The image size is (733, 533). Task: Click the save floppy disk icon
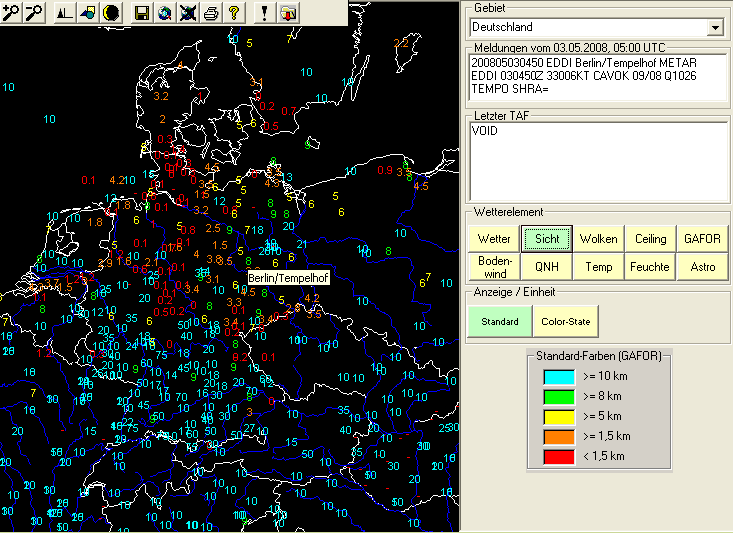coord(141,12)
